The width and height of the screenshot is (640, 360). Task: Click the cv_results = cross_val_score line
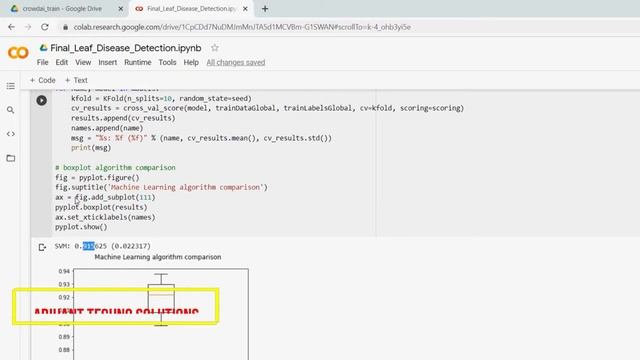[x=267, y=108]
